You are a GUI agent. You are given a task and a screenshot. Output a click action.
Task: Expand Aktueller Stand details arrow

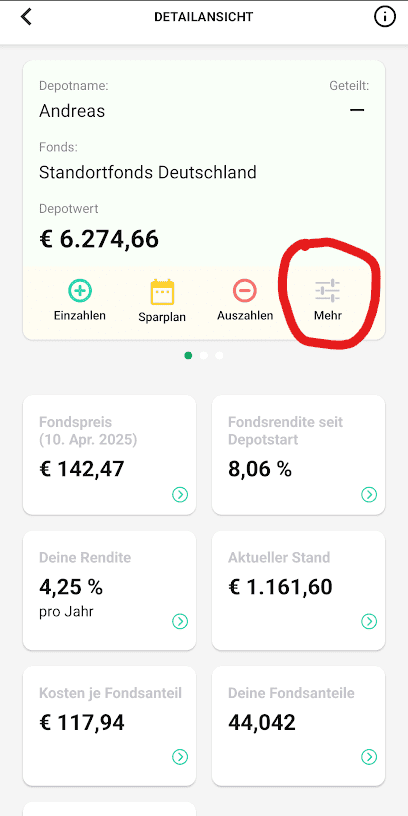click(369, 621)
